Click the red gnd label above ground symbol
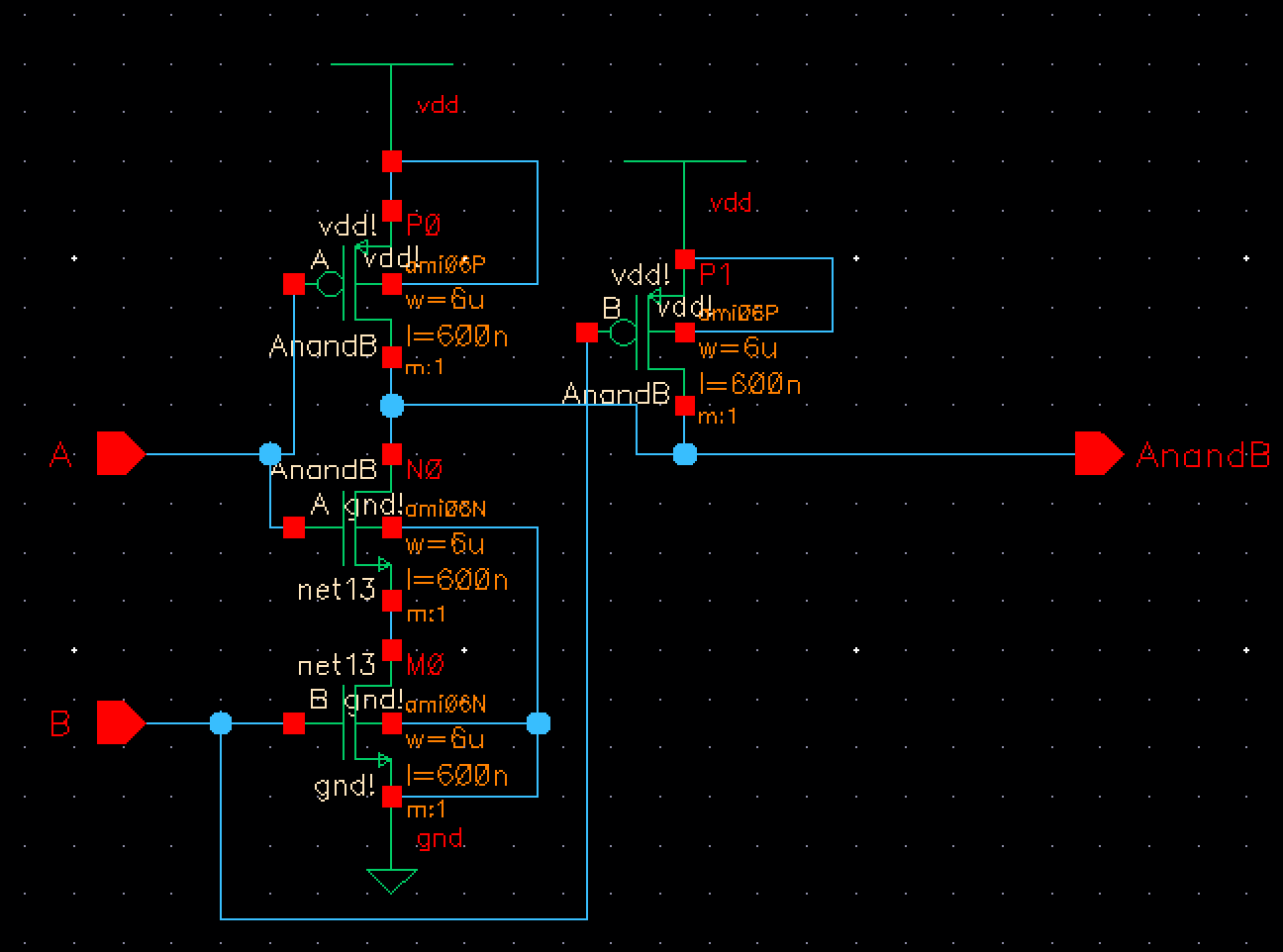Image resolution: width=1283 pixels, height=952 pixels. tap(440, 838)
